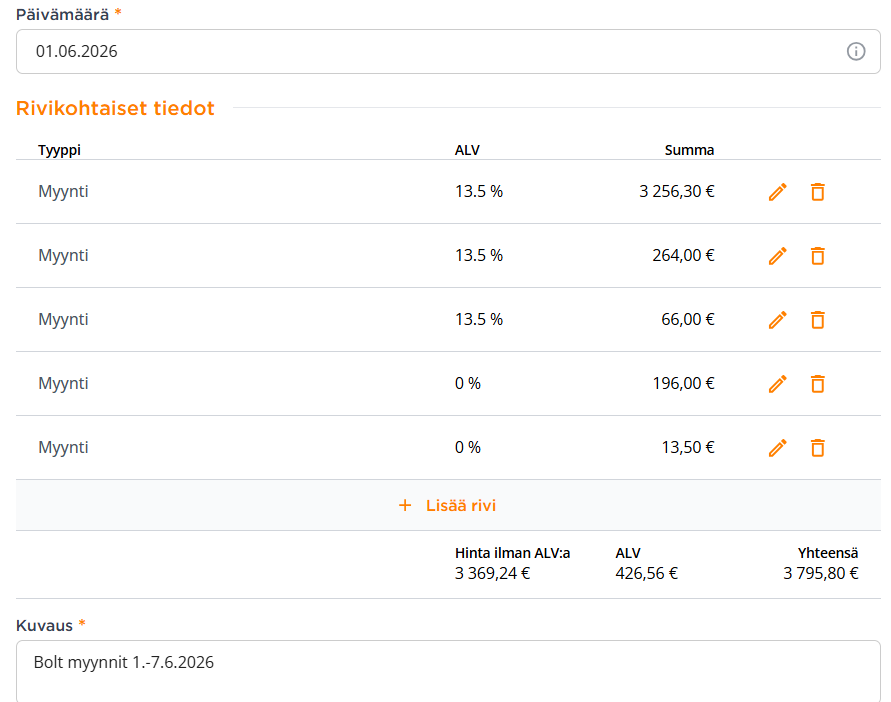891x702 pixels.
Task: Click the info icon in the date field
Action: (x=856, y=52)
